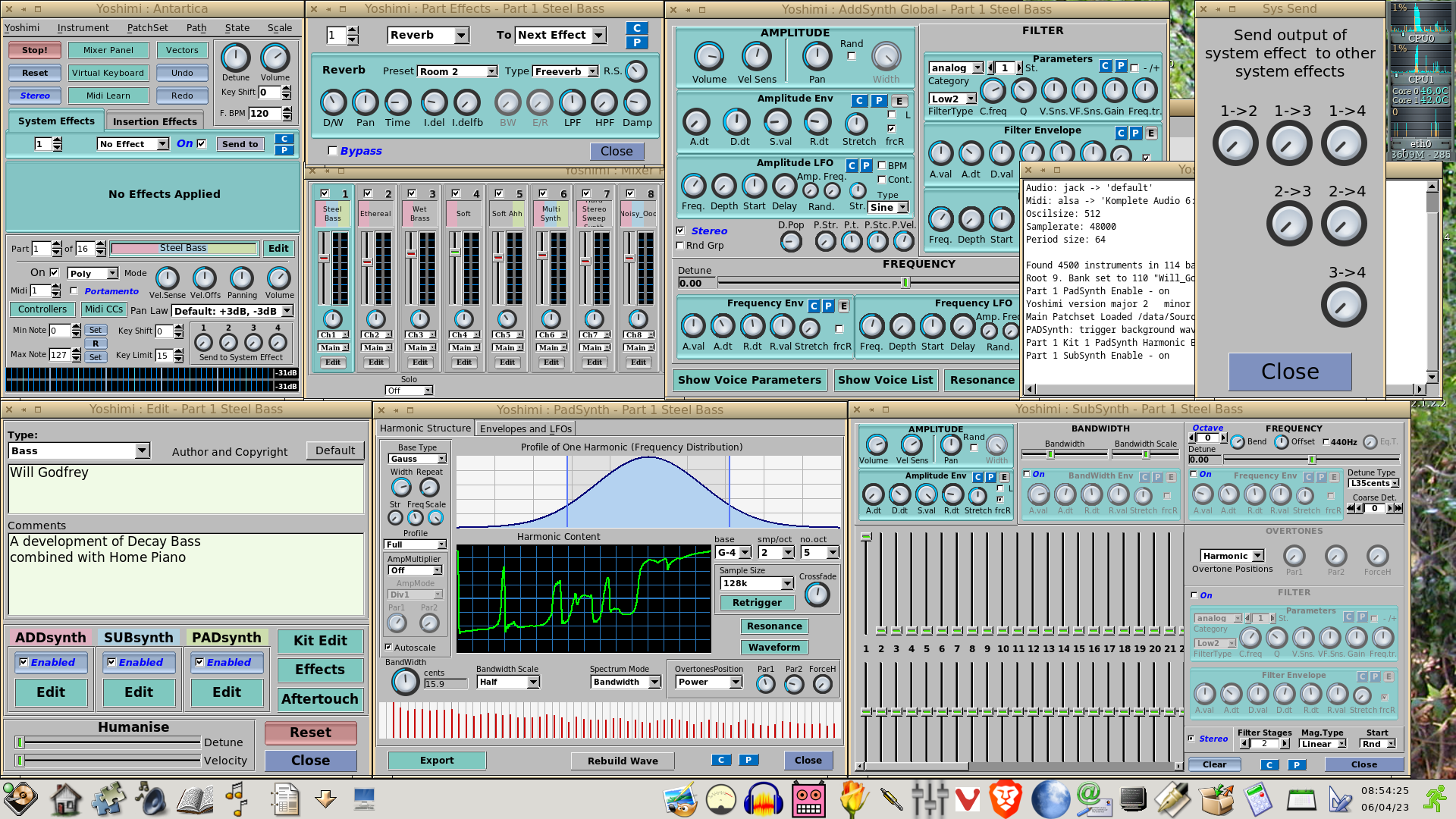Adjust the AddSynth Amplitude Pan knob
The image size is (1456, 819).
click(817, 57)
